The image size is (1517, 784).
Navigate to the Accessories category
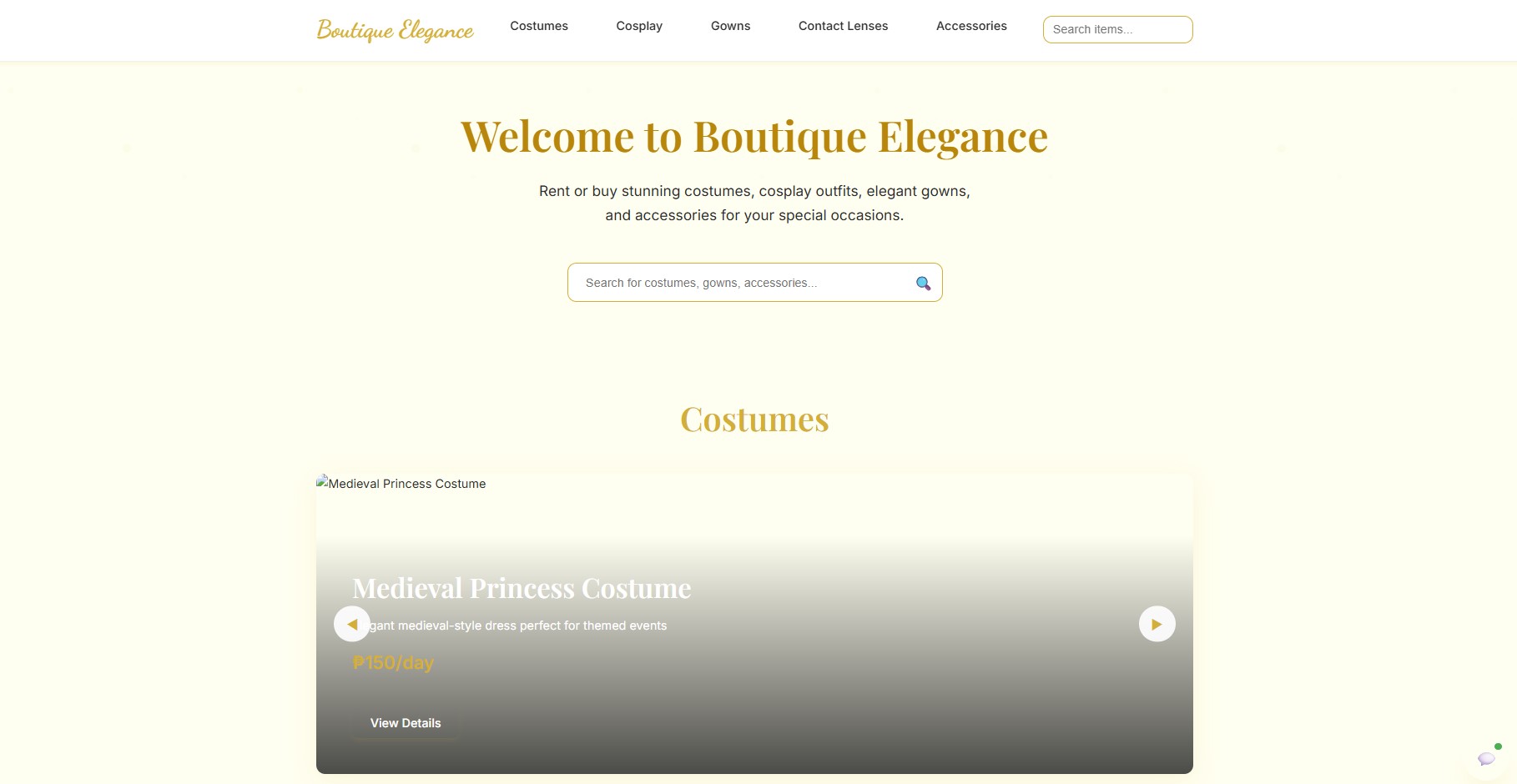click(971, 26)
